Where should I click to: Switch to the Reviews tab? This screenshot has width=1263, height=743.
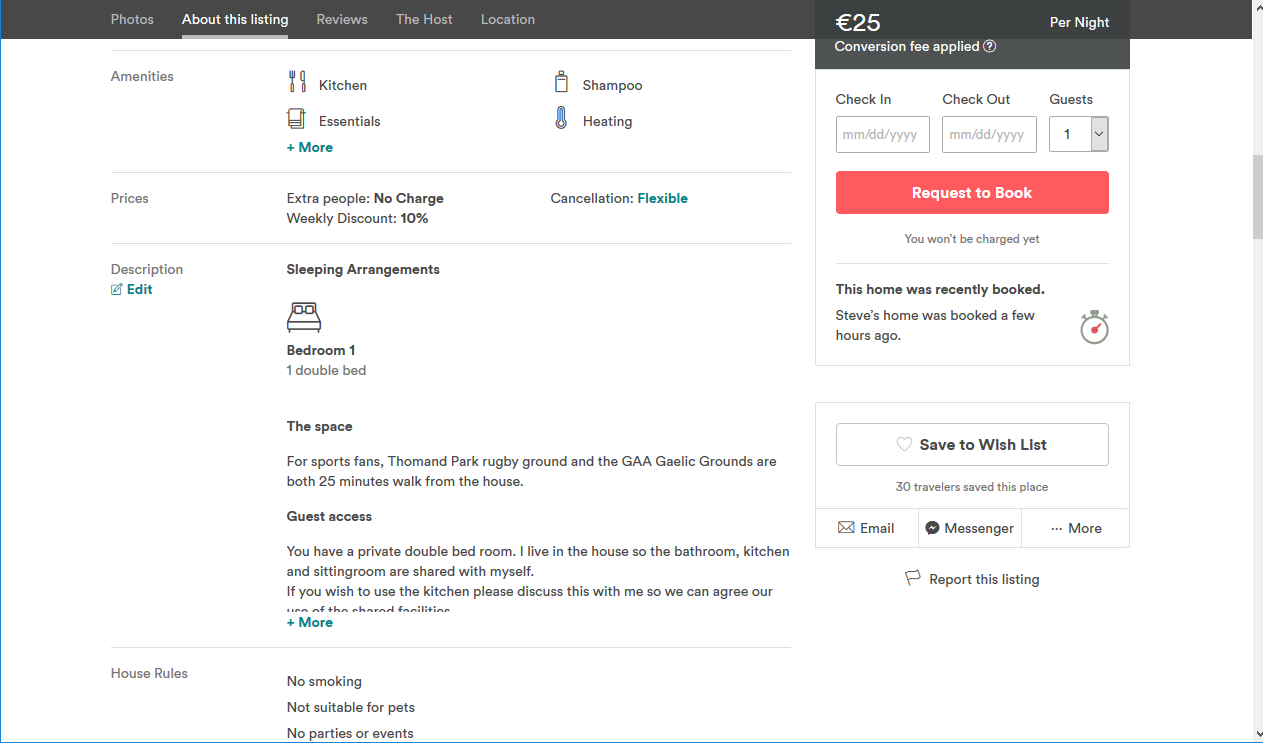tap(342, 19)
